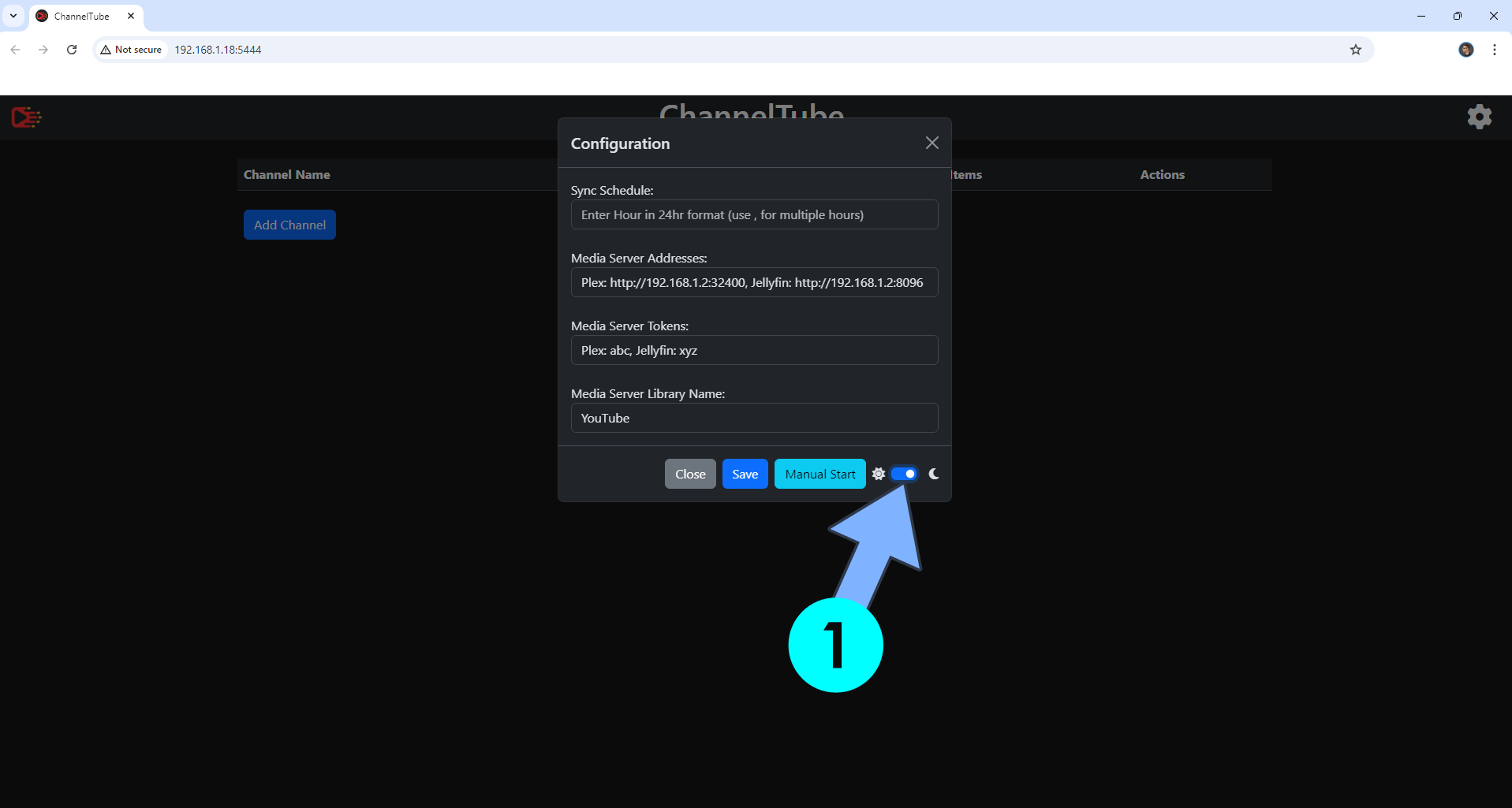This screenshot has height=808, width=1512.
Task: Click the sun light-mode icon
Action: click(879, 474)
